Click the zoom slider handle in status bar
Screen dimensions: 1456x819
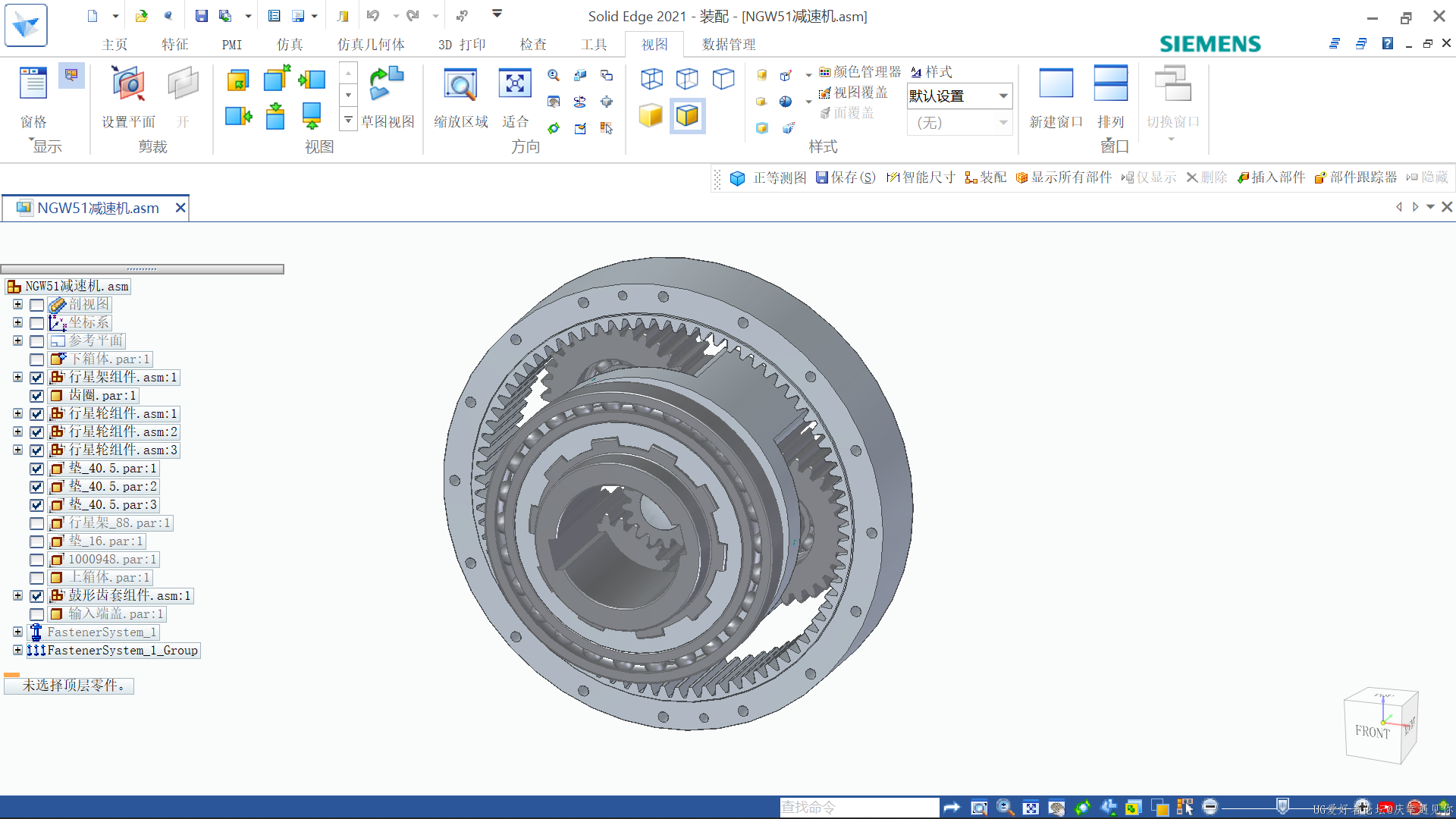click(1282, 807)
